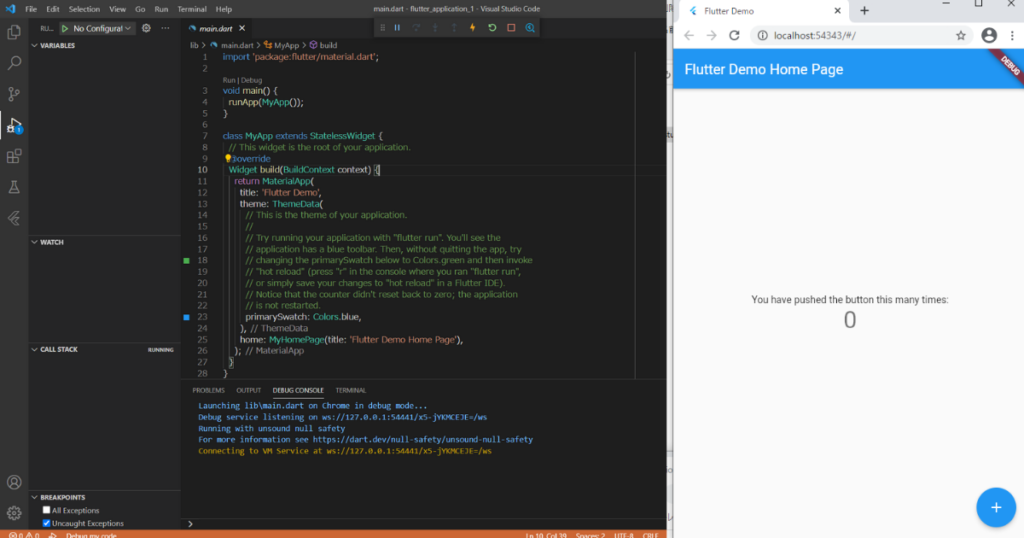Image resolution: width=1024 pixels, height=538 pixels.
Task: Click the Debug code lens above main
Action: point(251,80)
